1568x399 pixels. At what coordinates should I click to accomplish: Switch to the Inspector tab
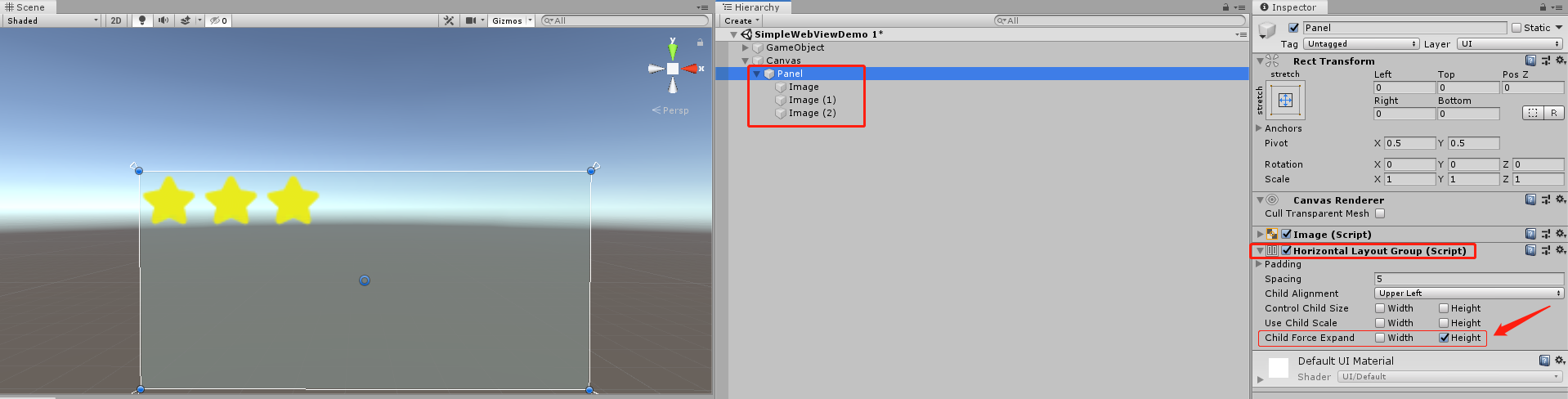[1288, 7]
